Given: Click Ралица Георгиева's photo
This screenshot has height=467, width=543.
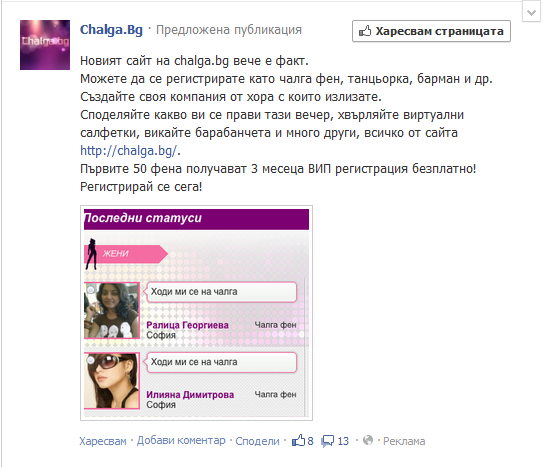Looking at the screenshot, I should click(112, 310).
